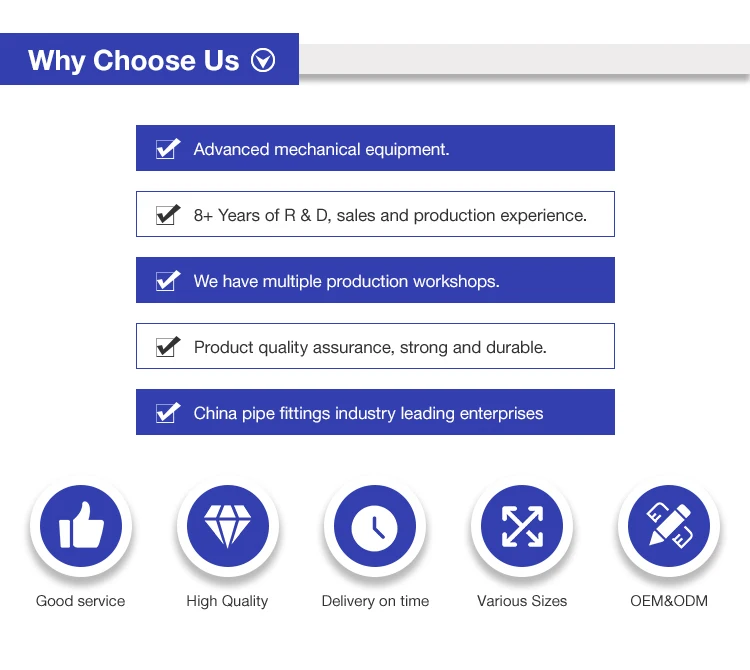This screenshot has height=670, width=750.
Task: Click the clock Delivery on time icon
Action: coord(375,526)
